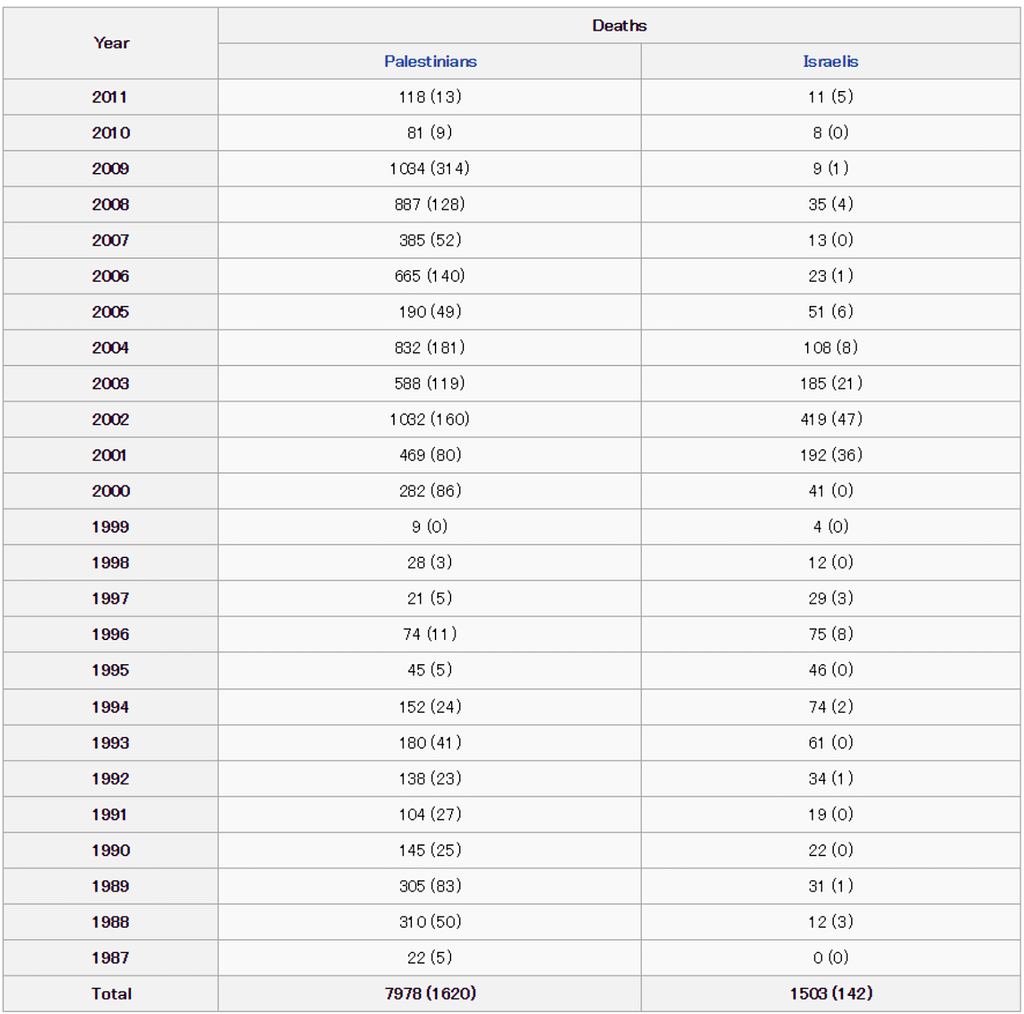Click the Year column header cell
Image resolution: width=1024 pixels, height=1014 pixels.
pos(111,43)
